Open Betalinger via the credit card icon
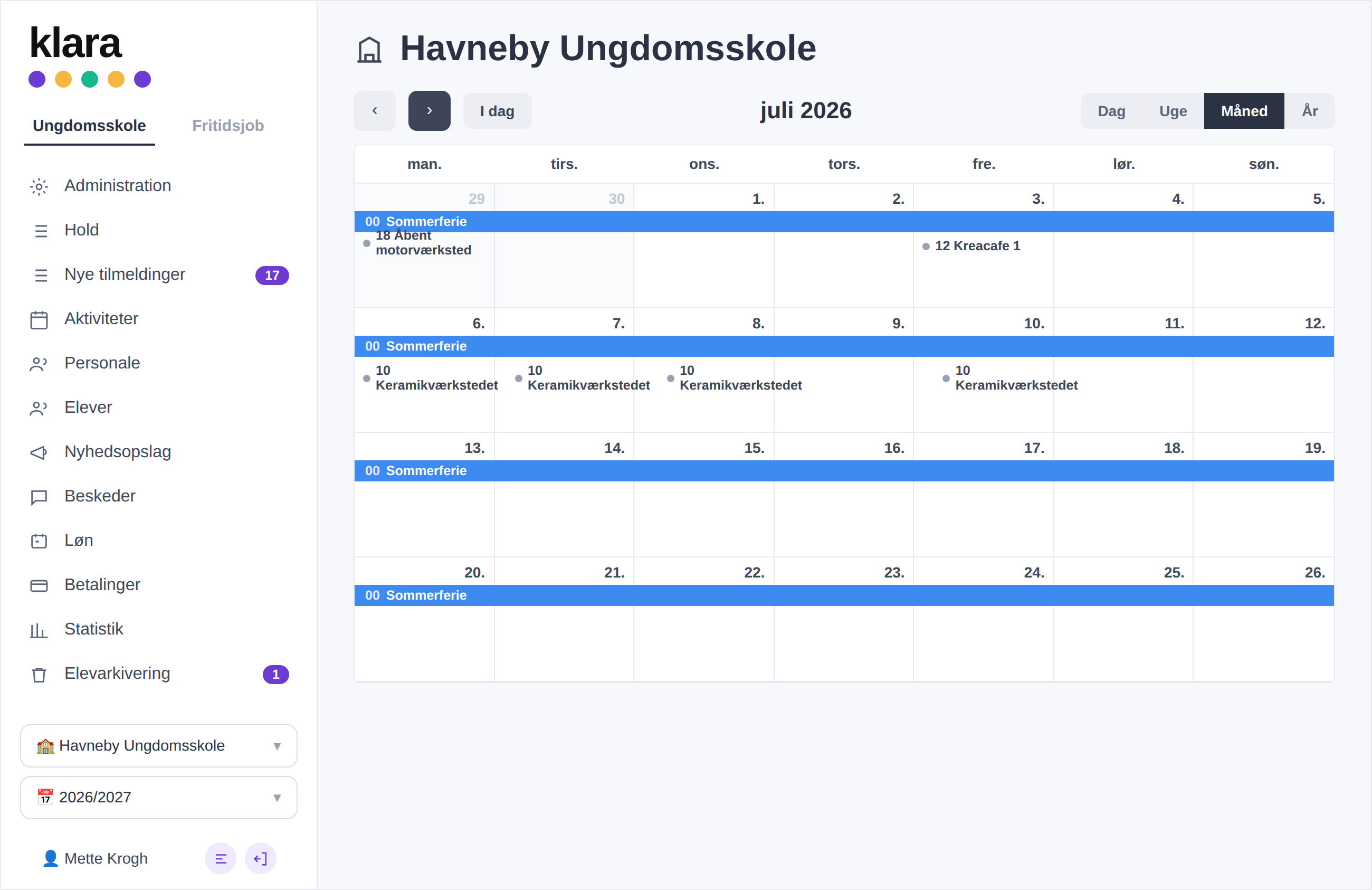This screenshot has width=1372, height=890. click(39, 585)
